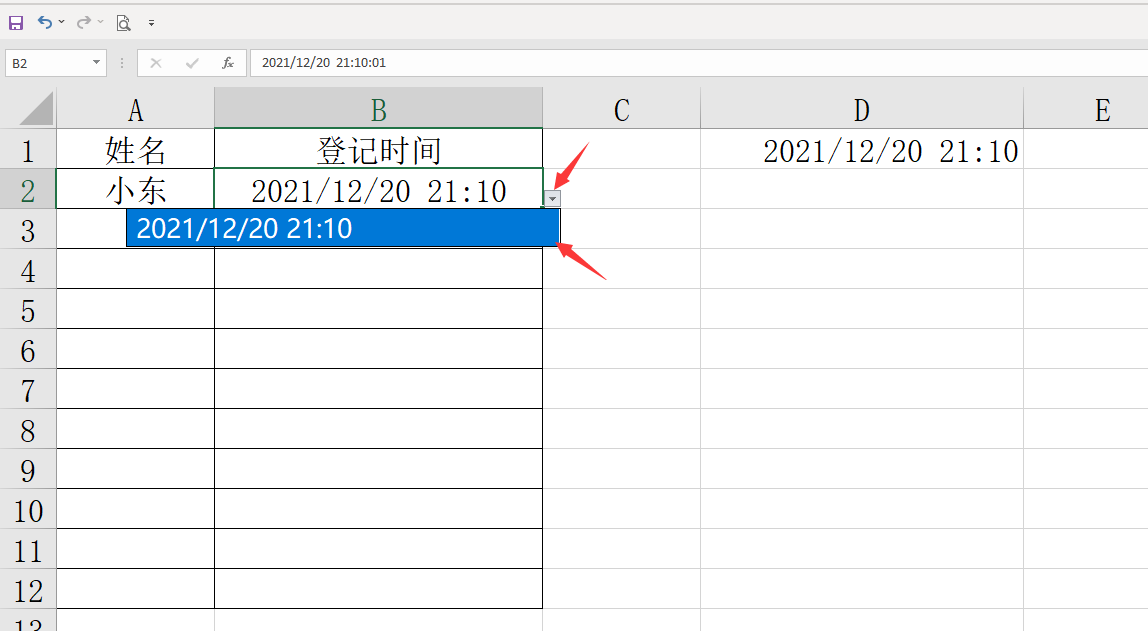The height and width of the screenshot is (631, 1148).
Task: Click data validation dropdown arrow beside B2
Action: pos(553,199)
